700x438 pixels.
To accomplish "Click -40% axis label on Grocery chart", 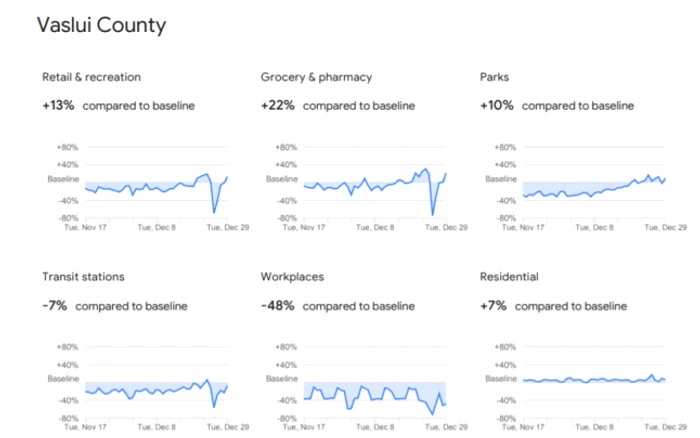I will point(287,201).
